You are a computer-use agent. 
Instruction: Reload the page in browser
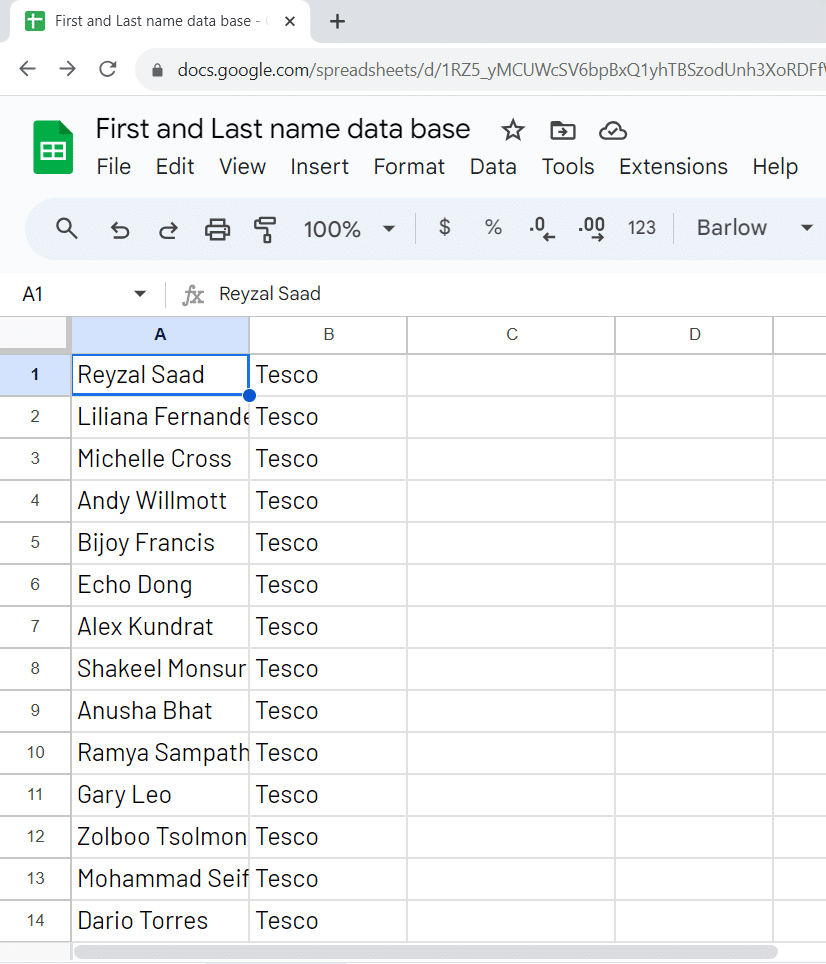tap(108, 69)
